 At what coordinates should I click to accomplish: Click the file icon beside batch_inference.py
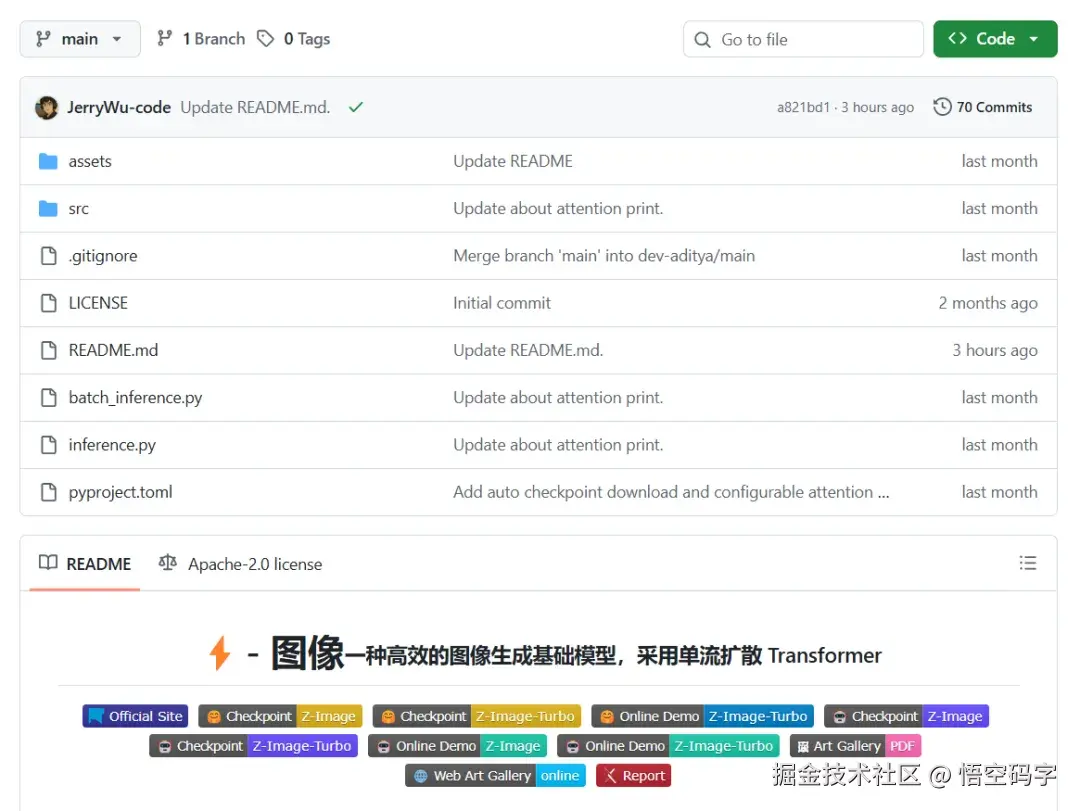pos(48,398)
